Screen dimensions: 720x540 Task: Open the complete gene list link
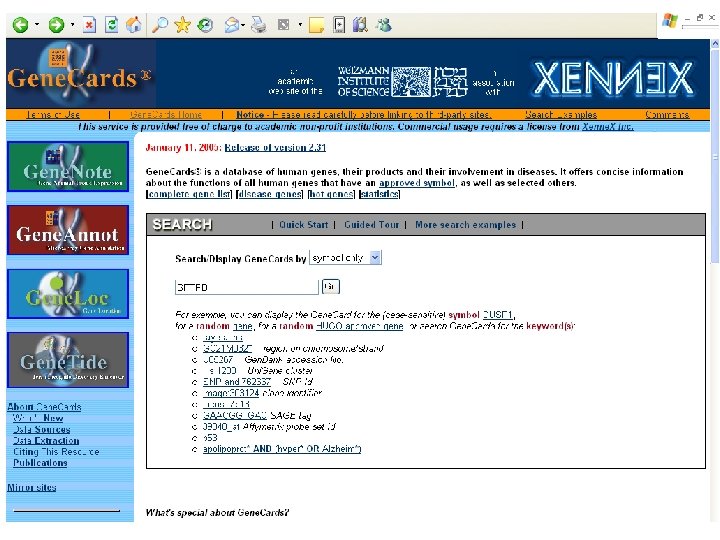189,194
